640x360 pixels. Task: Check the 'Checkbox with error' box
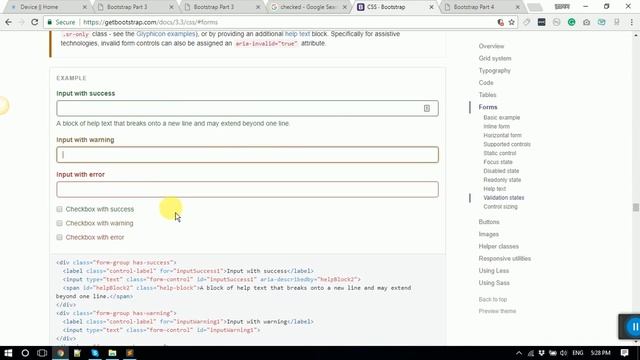pos(60,237)
